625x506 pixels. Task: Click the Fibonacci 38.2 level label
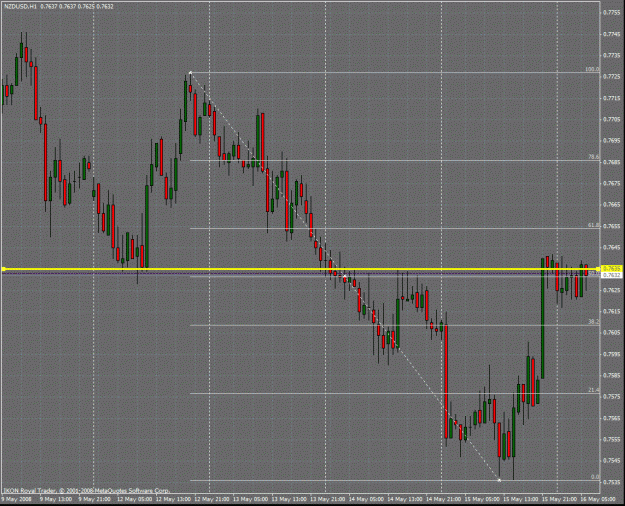coord(594,322)
